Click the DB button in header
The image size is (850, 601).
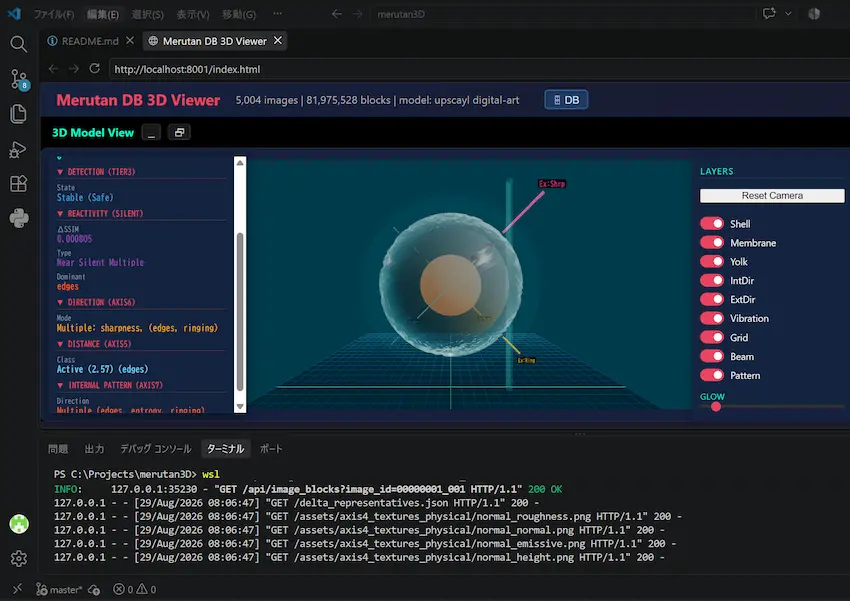[566, 100]
